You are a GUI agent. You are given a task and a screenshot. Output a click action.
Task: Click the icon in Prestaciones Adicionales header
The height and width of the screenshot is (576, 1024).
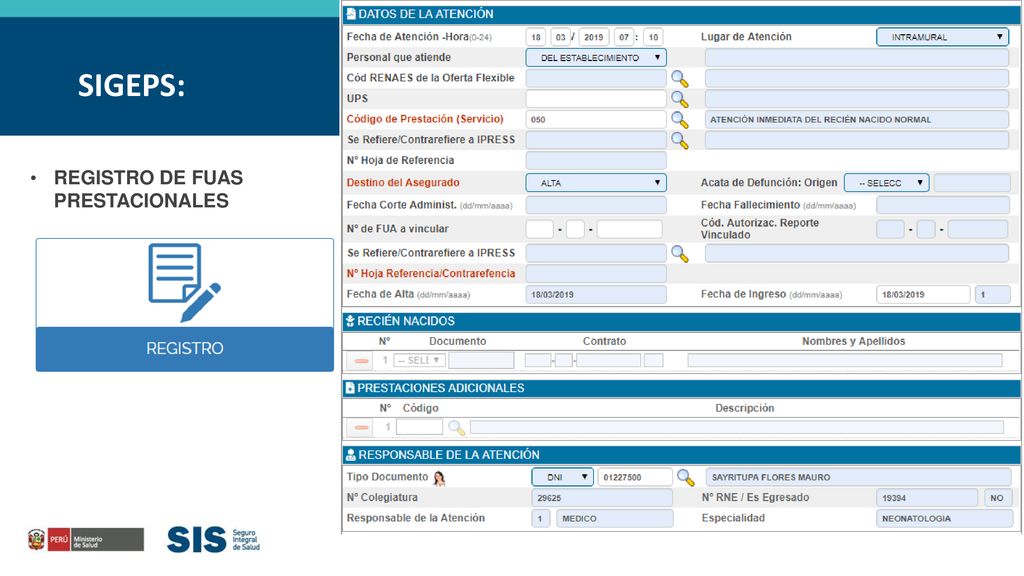point(350,388)
